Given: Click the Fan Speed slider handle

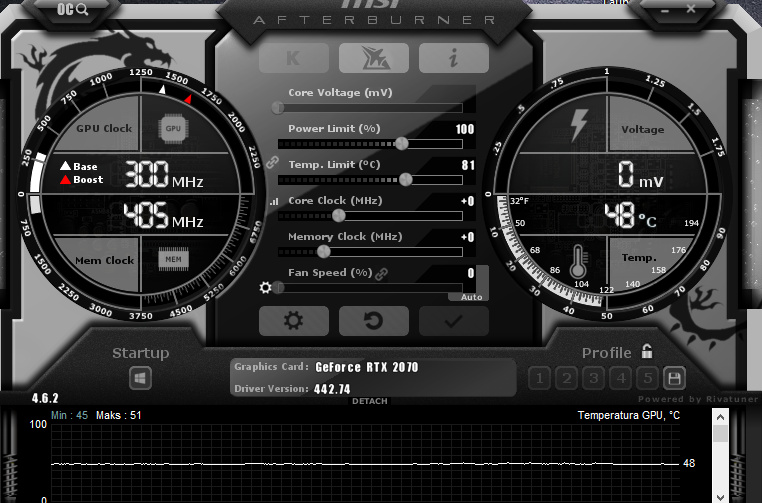Looking at the screenshot, I should point(278,288).
